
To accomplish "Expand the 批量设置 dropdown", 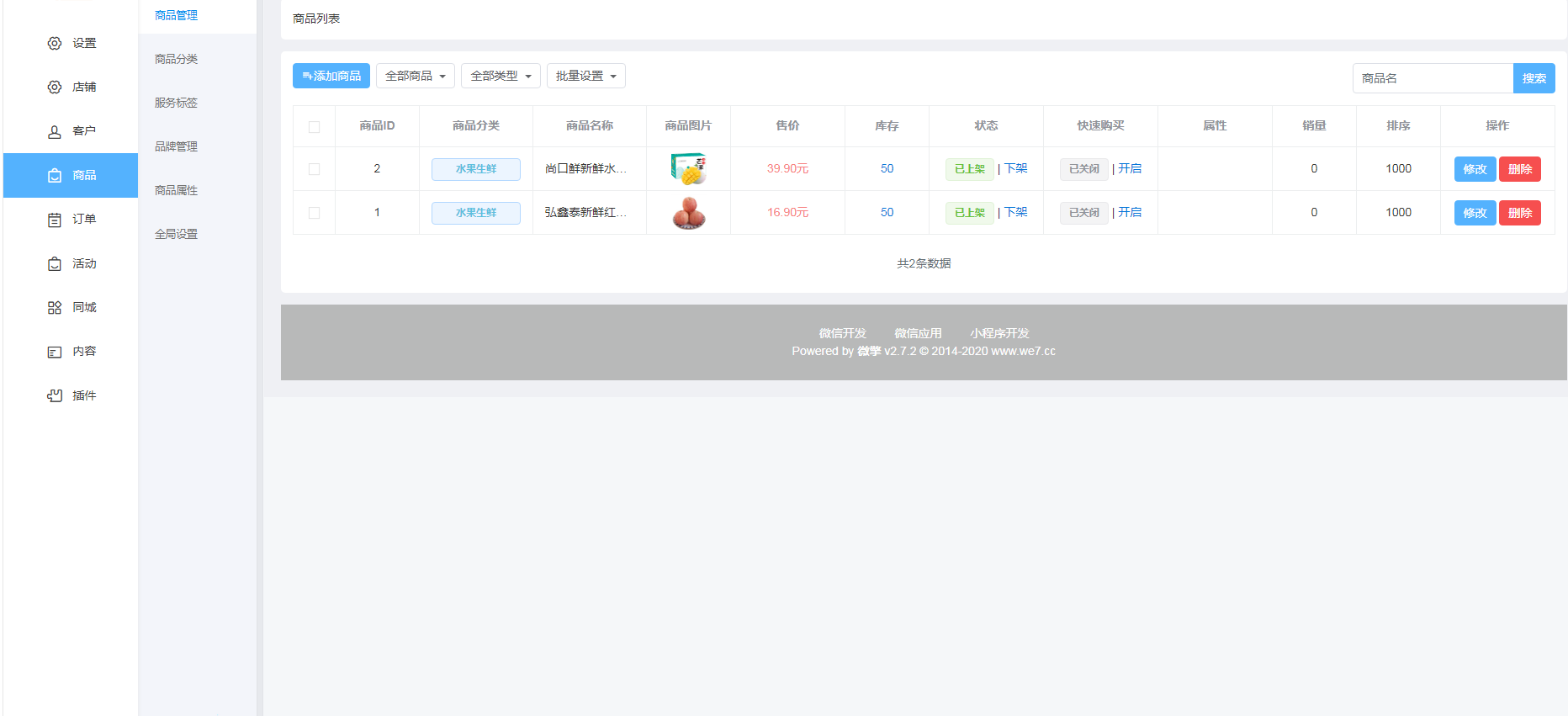I will pos(586,76).
